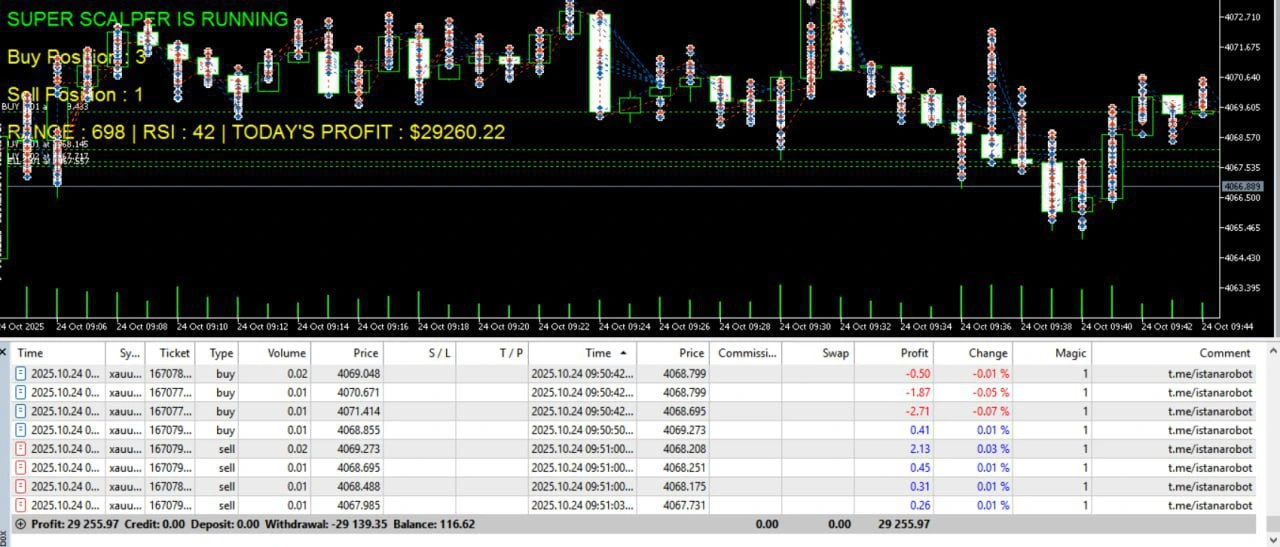Click the buy order icon for price 4068.855
This screenshot has width=1280, height=547.
point(22,430)
